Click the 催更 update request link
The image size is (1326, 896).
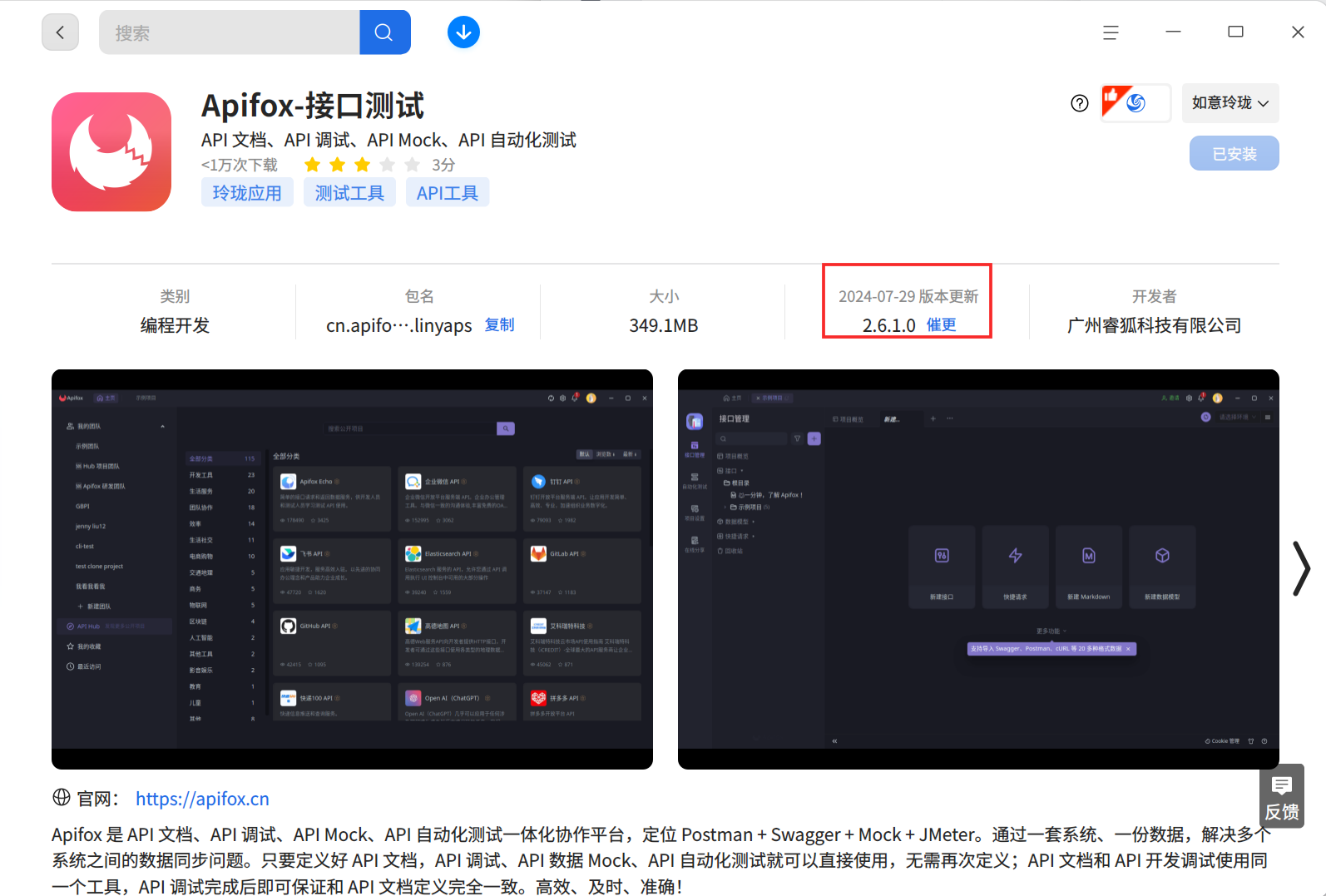942,325
